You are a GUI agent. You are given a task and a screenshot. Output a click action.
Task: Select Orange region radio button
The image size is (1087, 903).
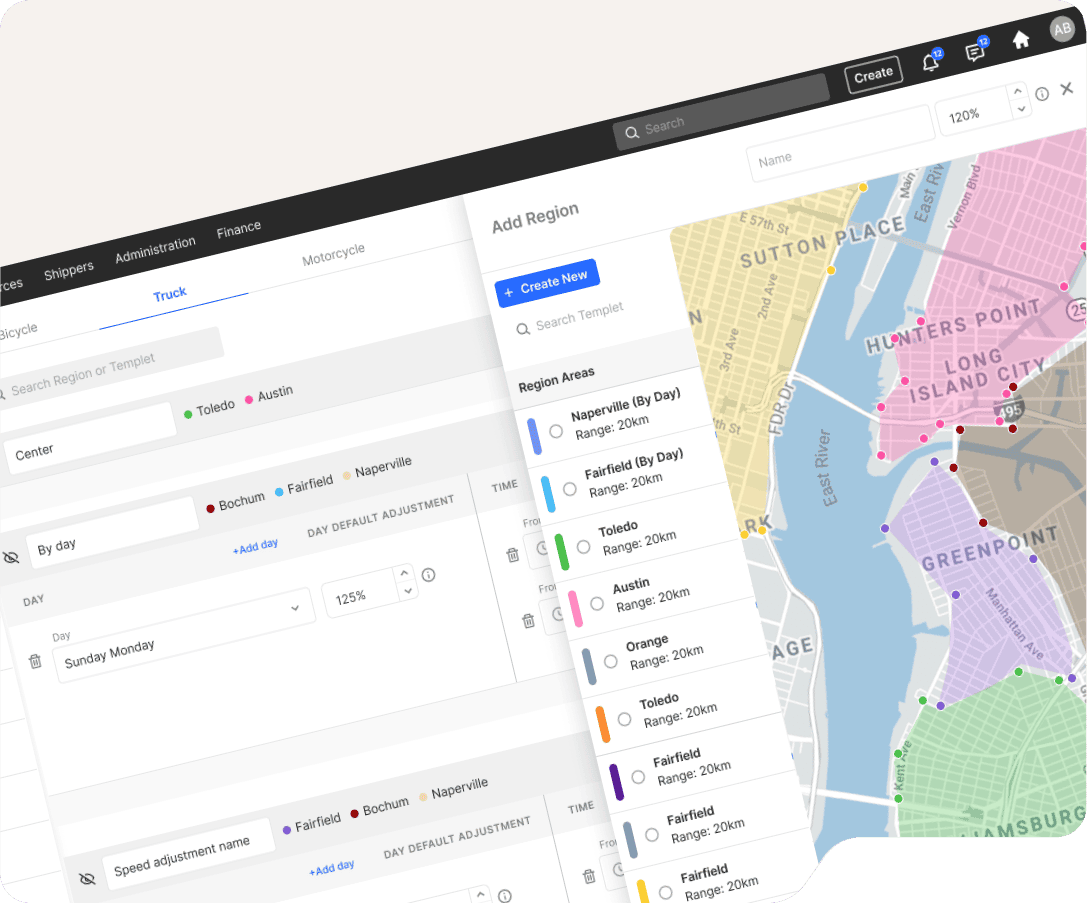pyautogui.click(x=611, y=661)
